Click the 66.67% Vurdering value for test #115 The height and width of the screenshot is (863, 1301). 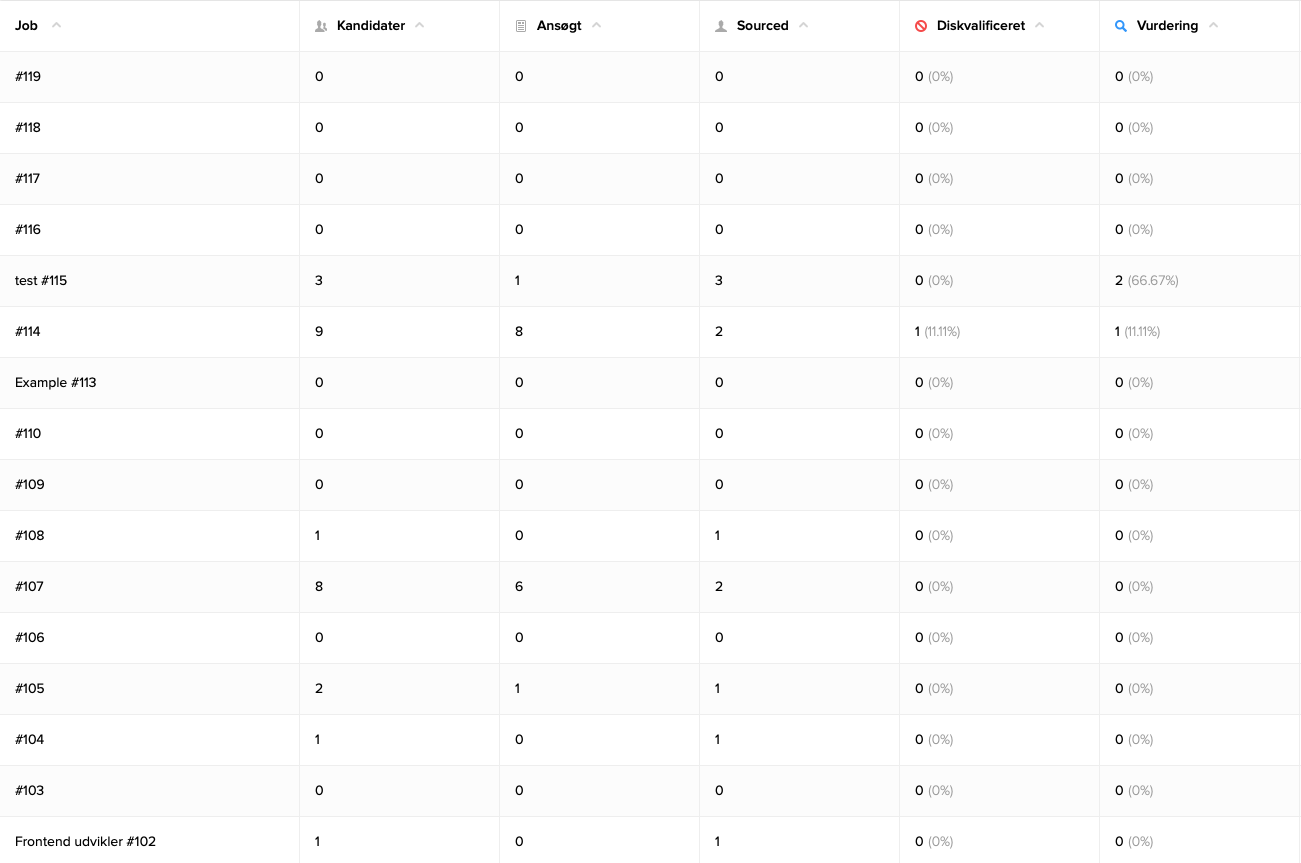(x=1152, y=281)
